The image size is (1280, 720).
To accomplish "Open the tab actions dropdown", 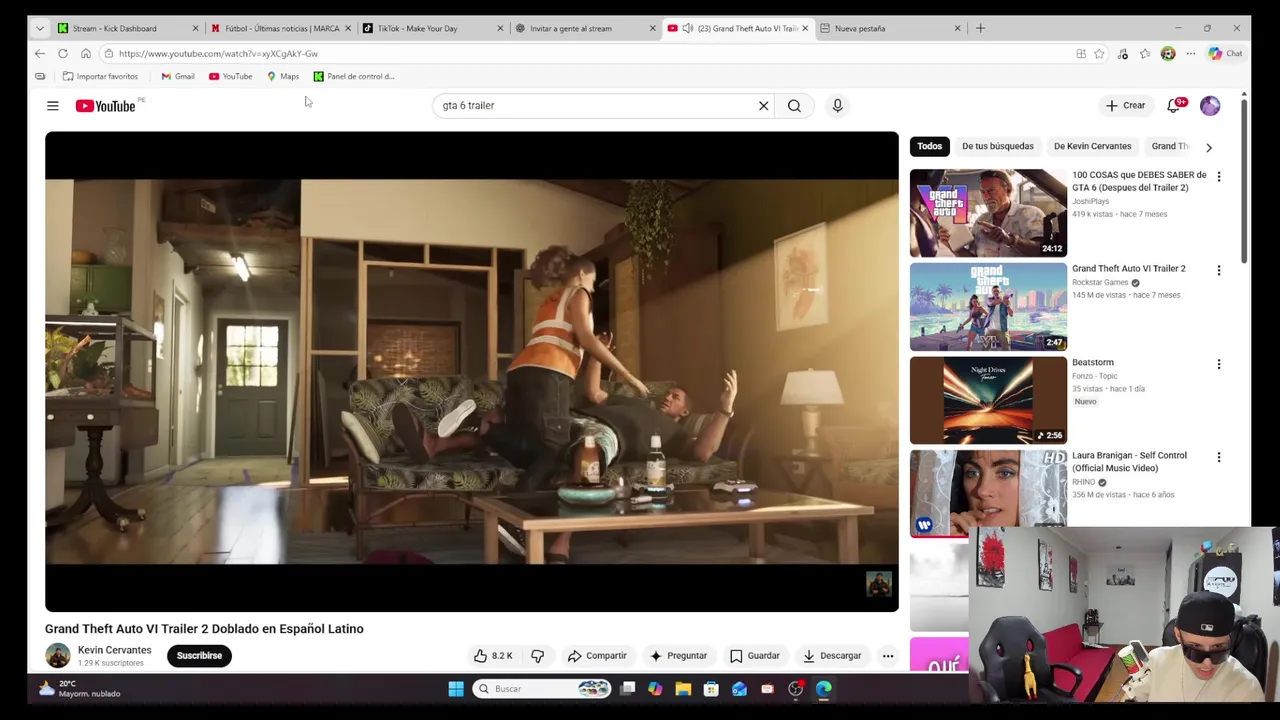I will click(39, 28).
